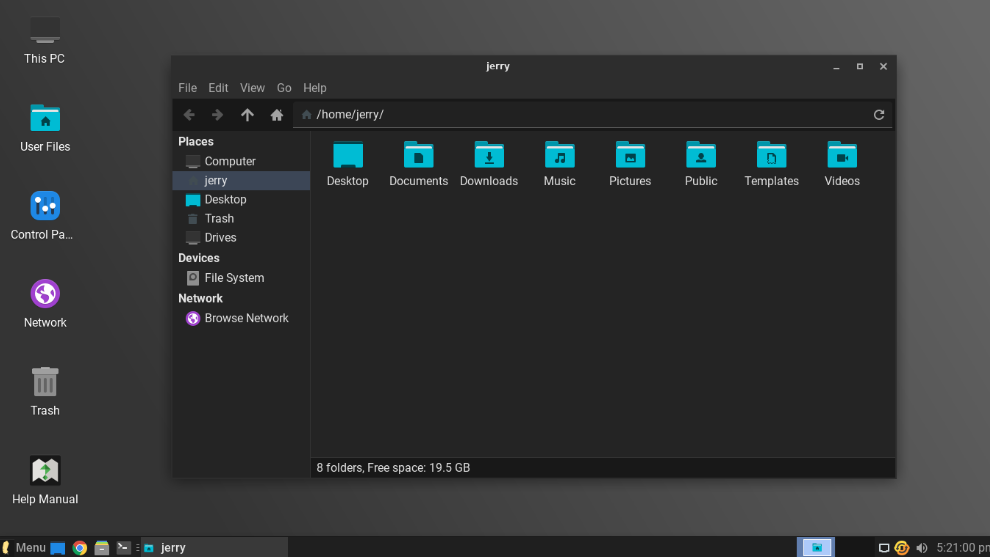Image resolution: width=990 pixels, height=557 pixels.
Task: Minimize the jerry window
Action: pyautogui.click(x=837, y=66)
